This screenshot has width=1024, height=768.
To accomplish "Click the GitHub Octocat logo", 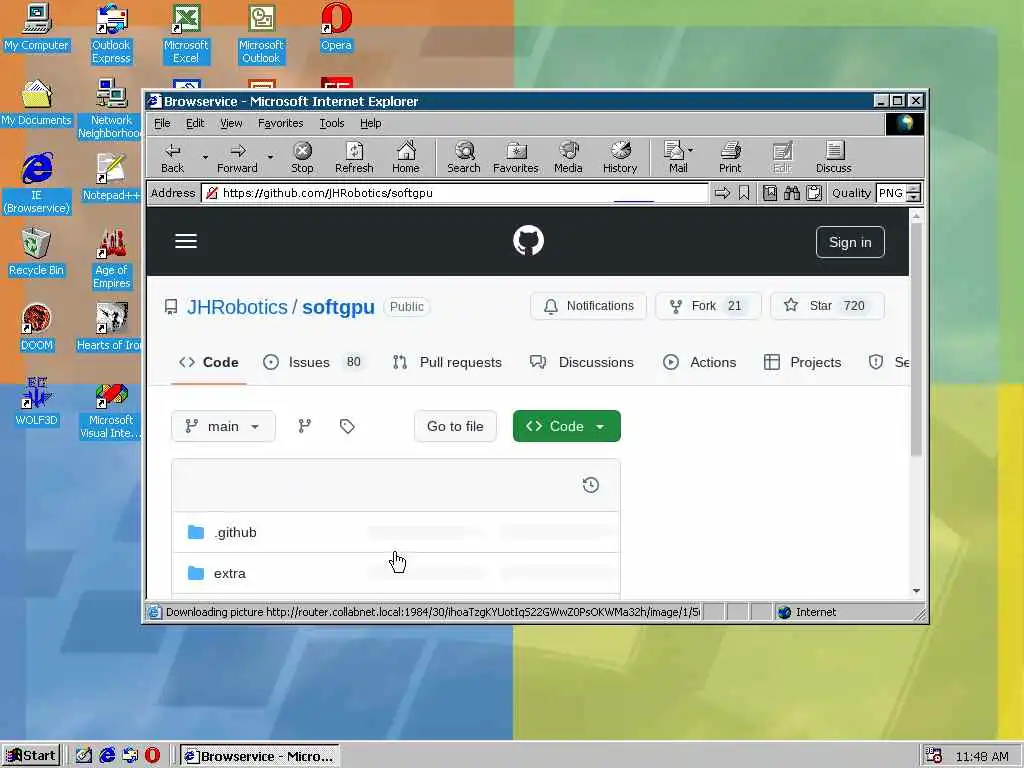I will tap(528, 241).
